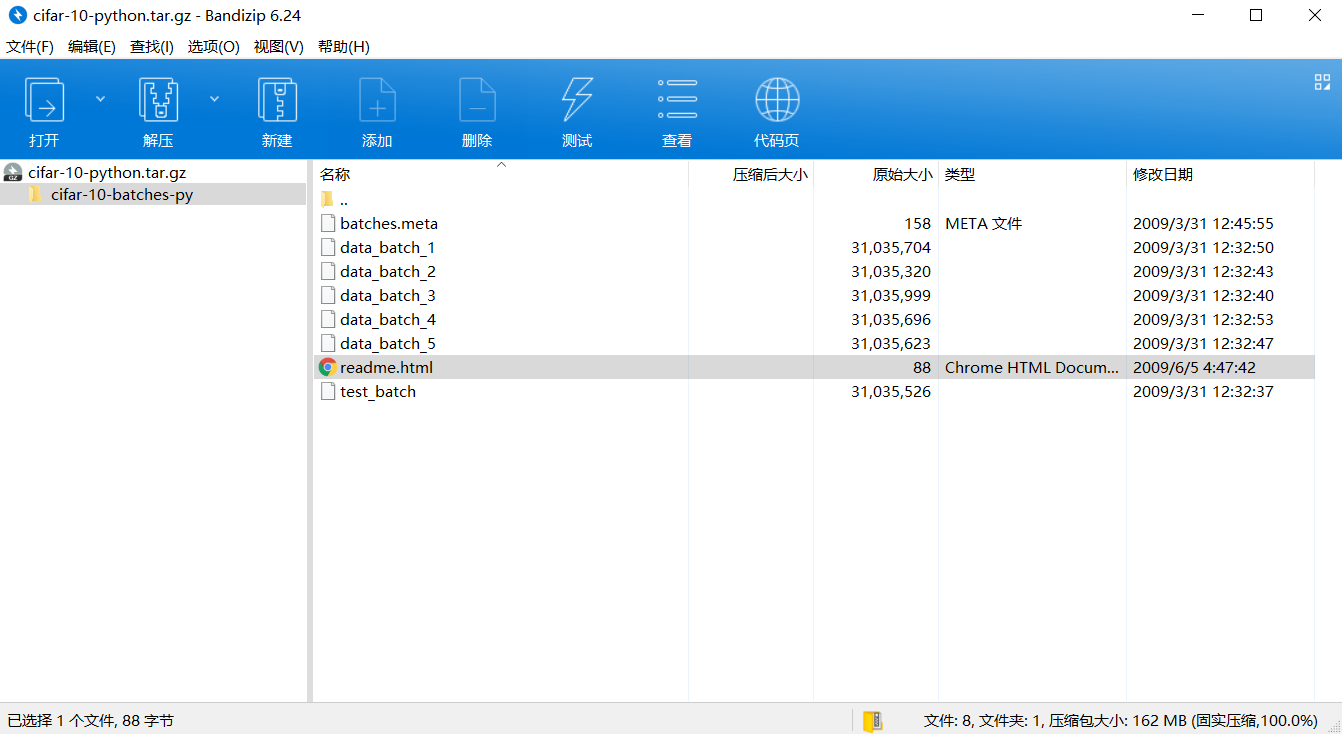Viewport: 1342px width, 734px height.
Task: Click the layout toggle icon at top right
Action: [x=1322, y=81]
